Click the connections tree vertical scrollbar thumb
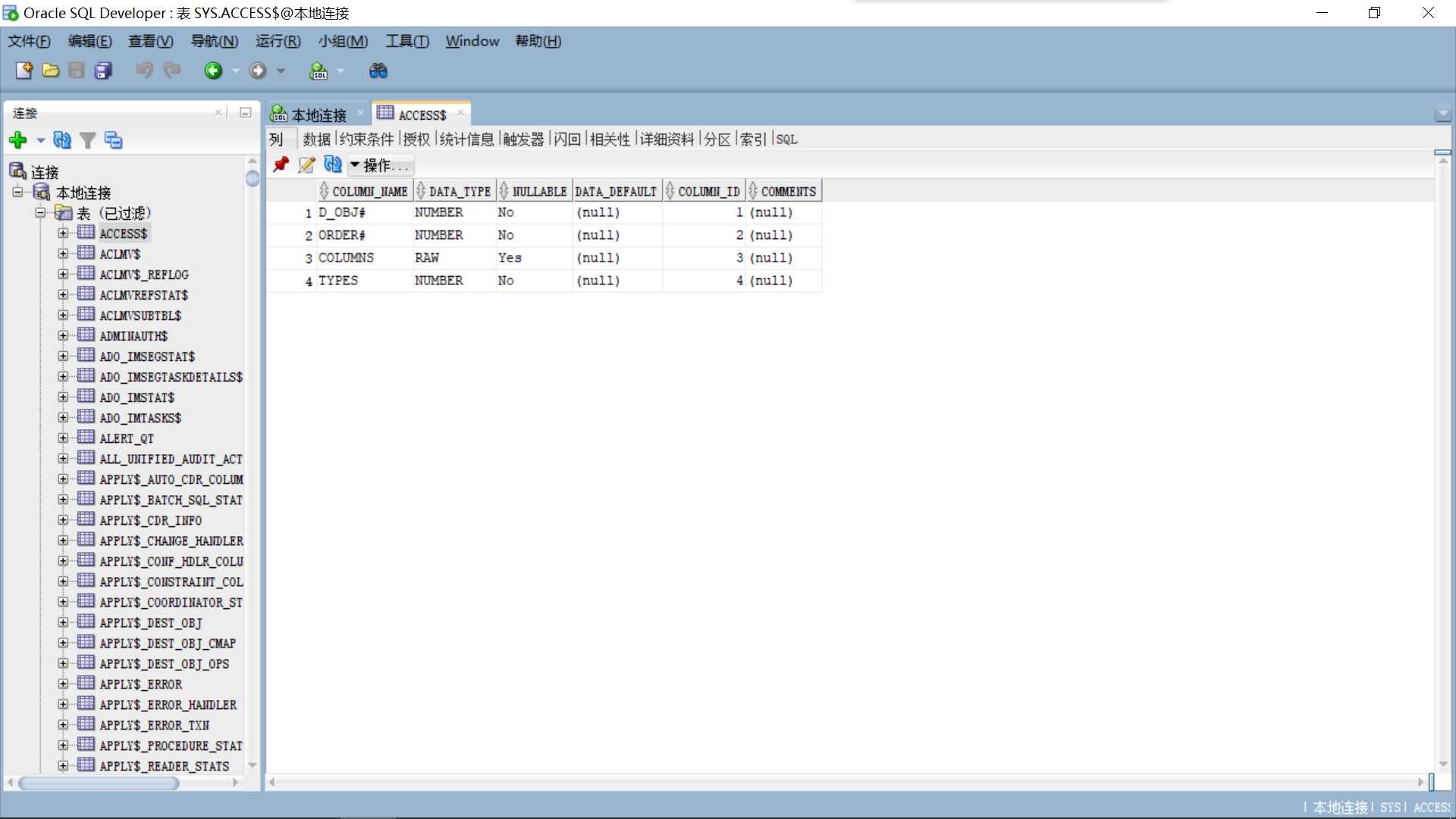The height and width of the screenshot is (819, 1456). (253, 178)
